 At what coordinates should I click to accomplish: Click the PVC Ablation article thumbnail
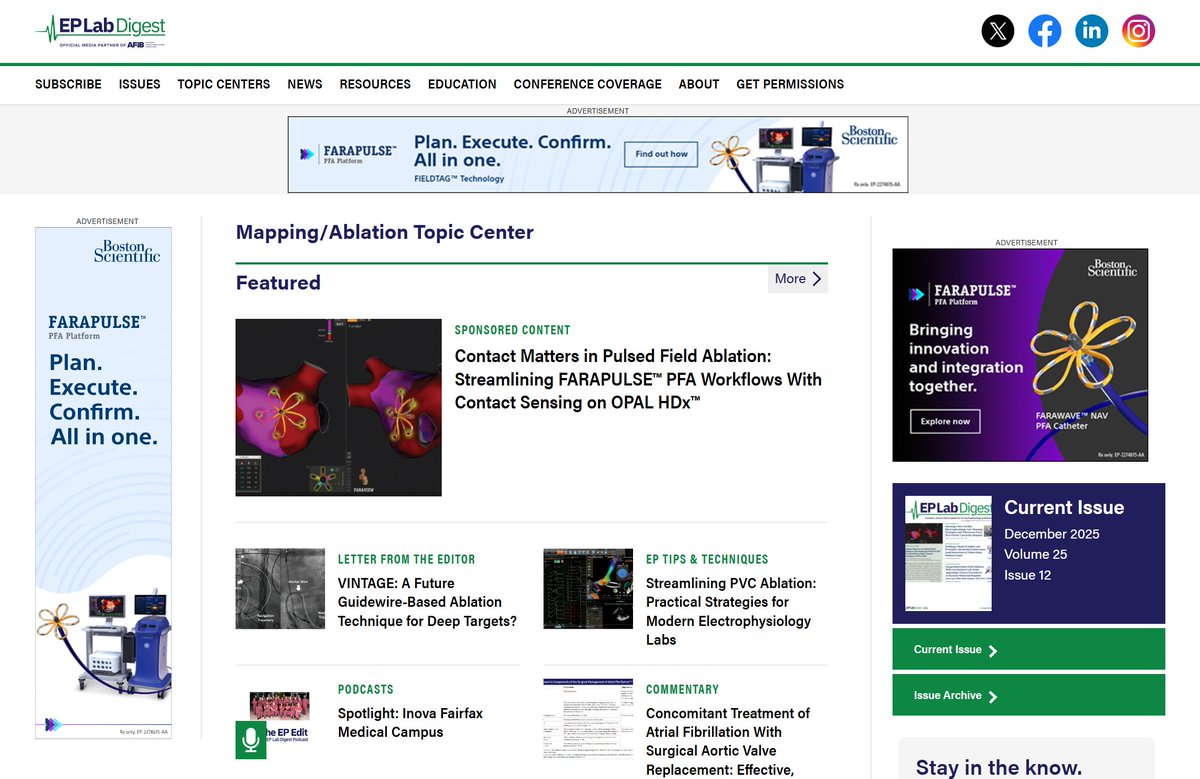[x=589, y=589]
